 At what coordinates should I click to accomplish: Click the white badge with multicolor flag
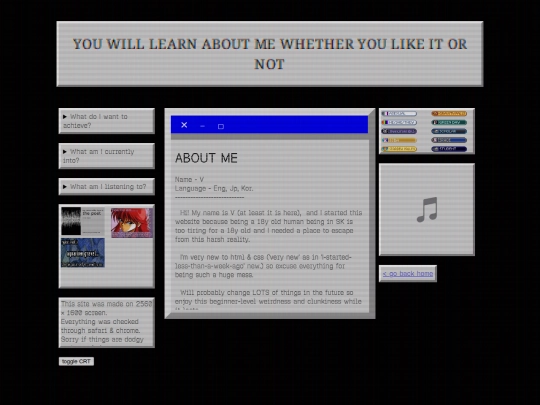[x=399, y=122]
